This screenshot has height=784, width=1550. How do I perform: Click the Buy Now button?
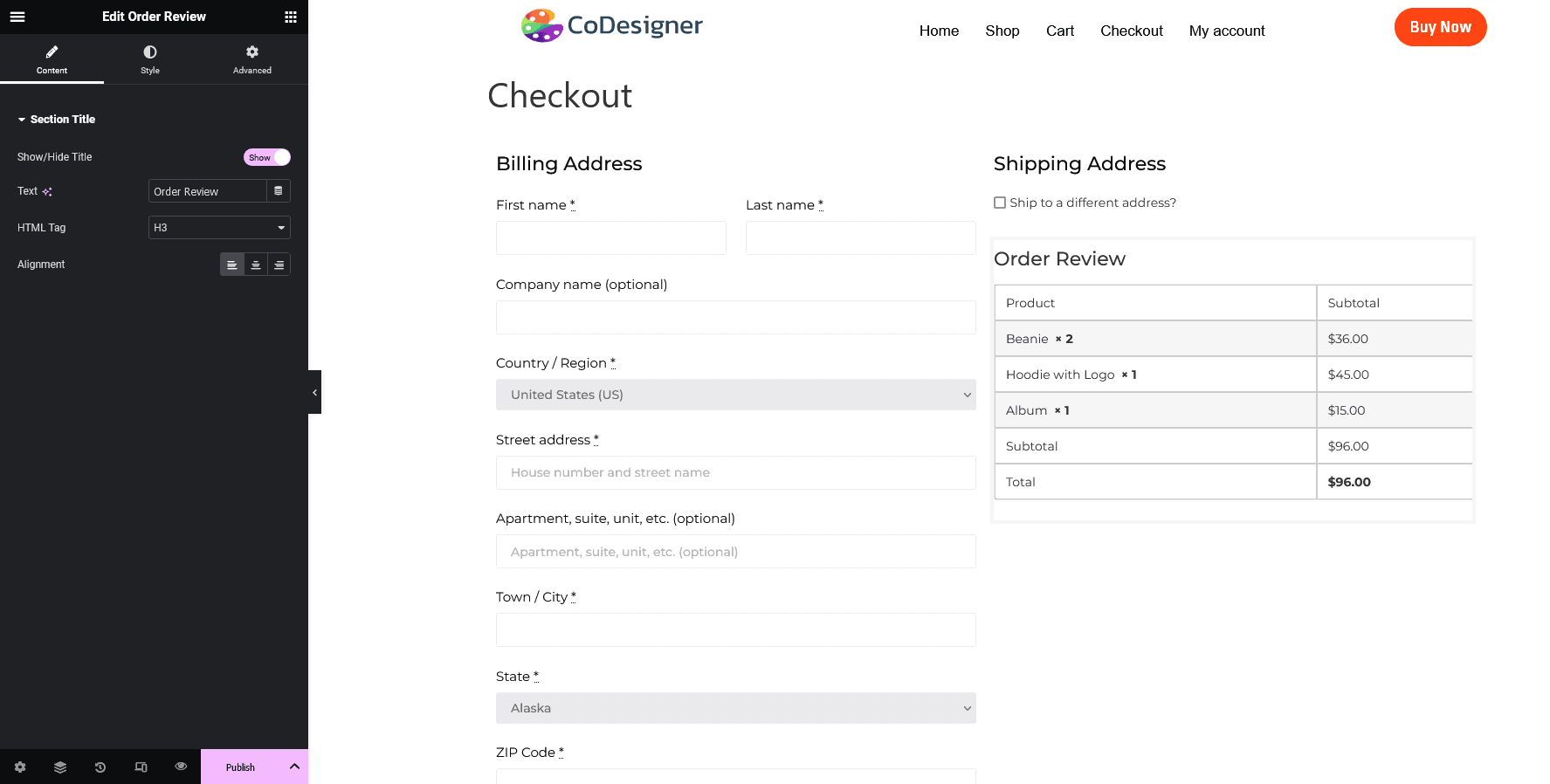[x=1440, y=27]
